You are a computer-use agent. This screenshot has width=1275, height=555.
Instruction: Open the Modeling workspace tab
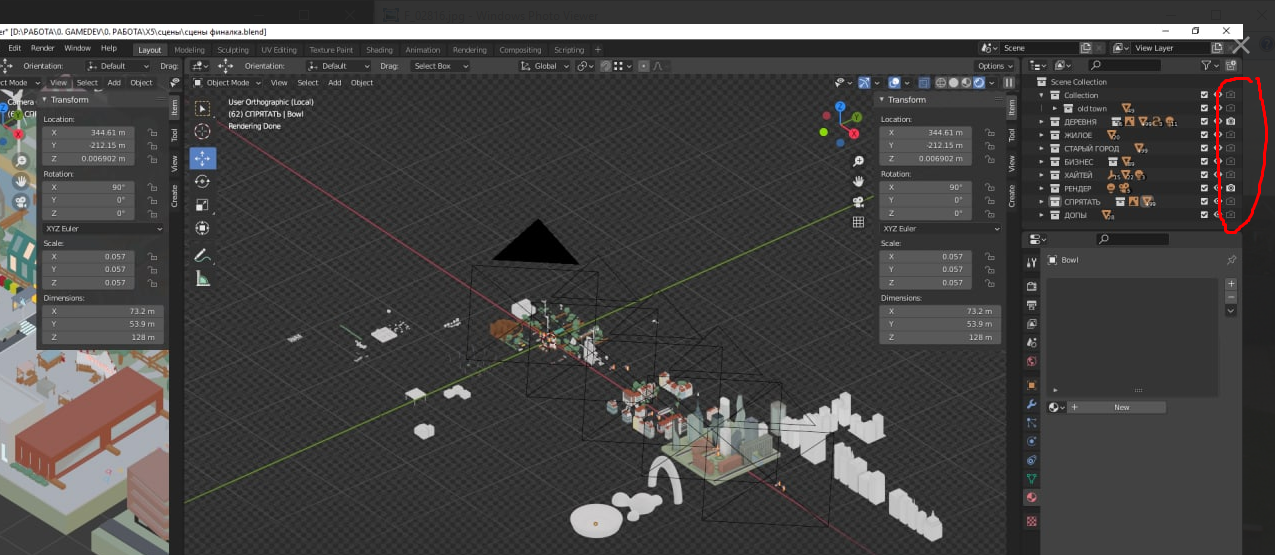click(189, 50)
